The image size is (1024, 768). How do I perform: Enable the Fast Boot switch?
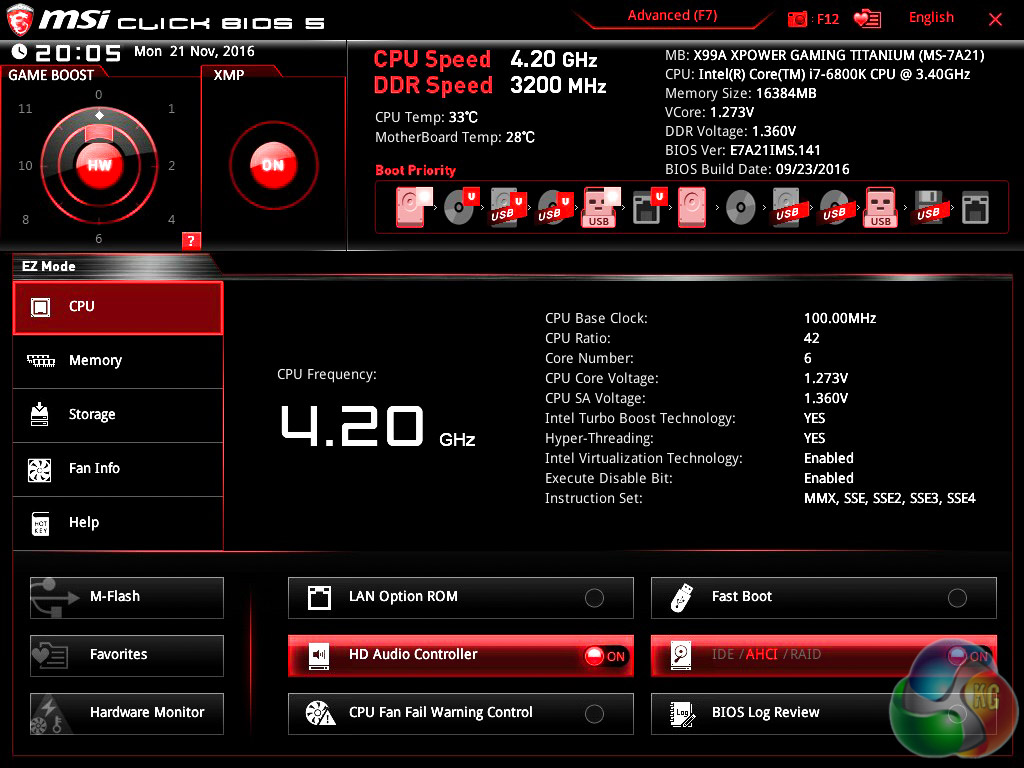(957, 598)
